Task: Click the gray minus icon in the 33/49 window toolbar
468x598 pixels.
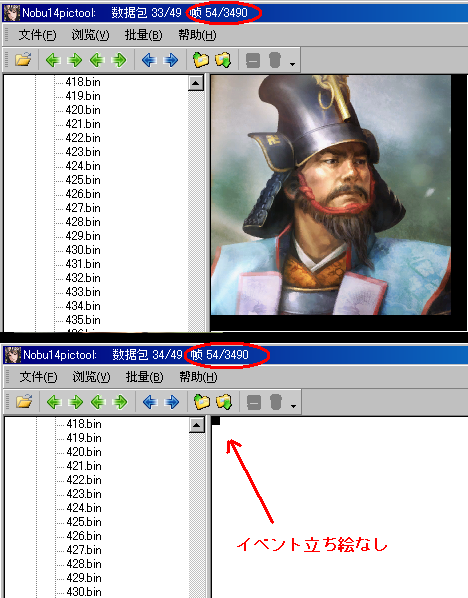Action: point(252,60)
